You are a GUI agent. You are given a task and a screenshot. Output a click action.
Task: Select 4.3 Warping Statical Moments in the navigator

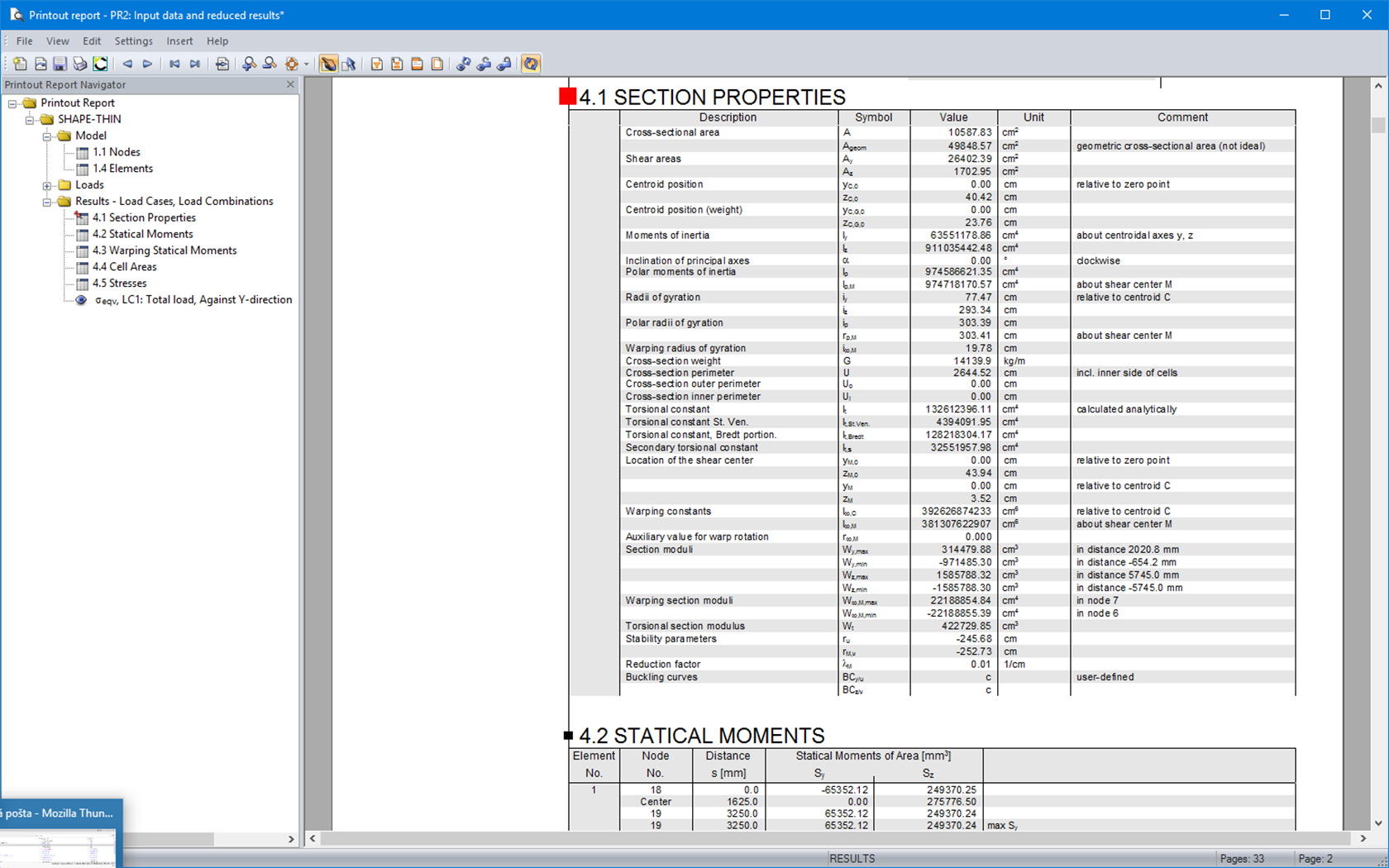point(165,250)
